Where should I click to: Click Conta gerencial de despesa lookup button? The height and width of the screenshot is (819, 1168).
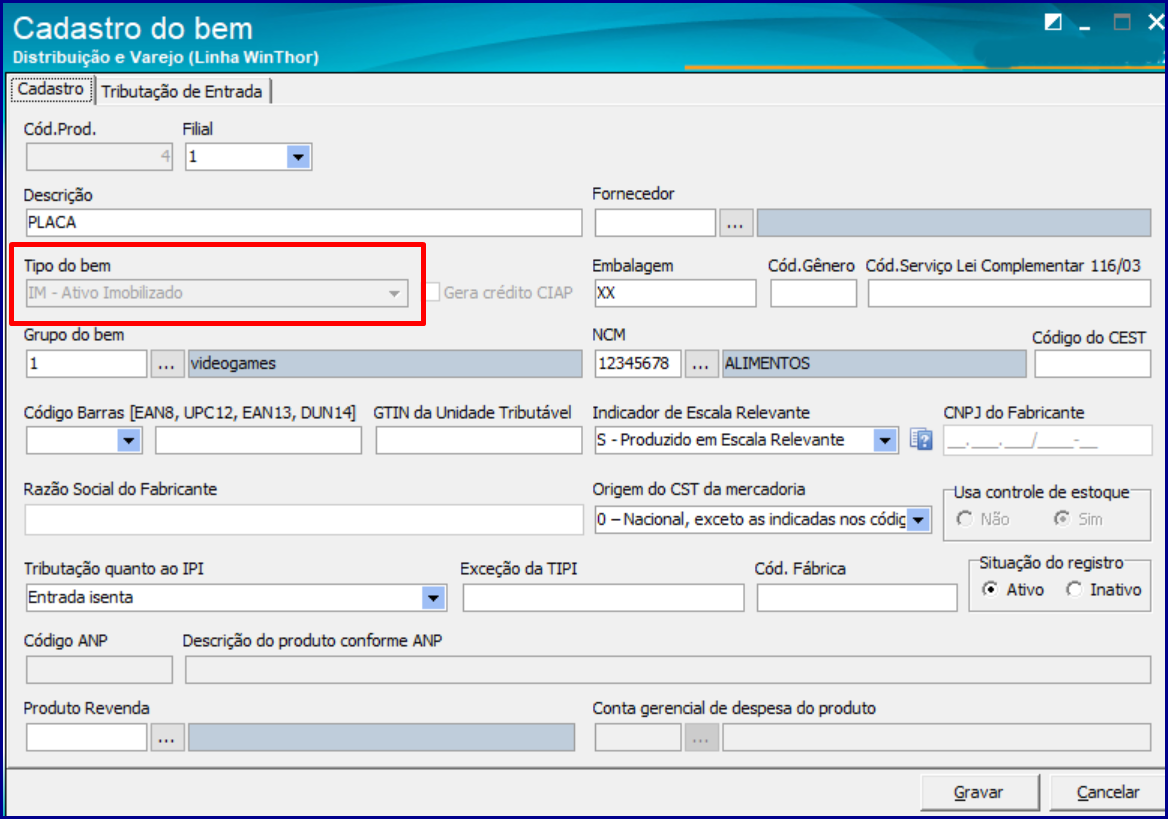[x=701, y=738]
